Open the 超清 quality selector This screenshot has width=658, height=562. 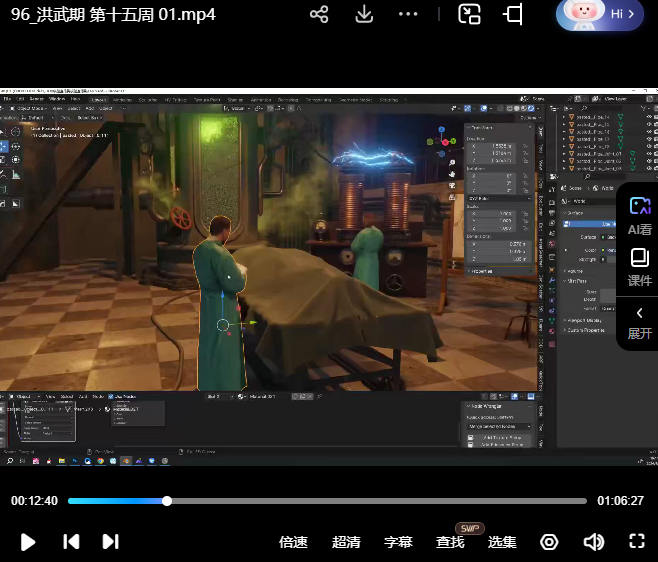tap(346, 542)
